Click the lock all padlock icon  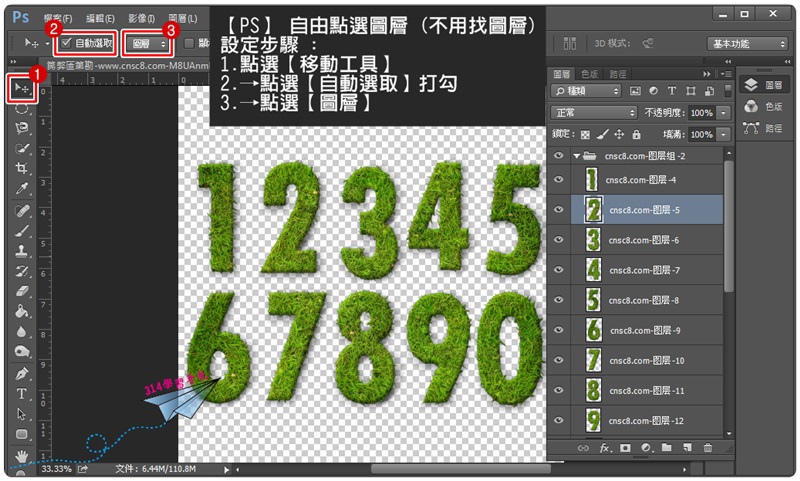[636, 134]
